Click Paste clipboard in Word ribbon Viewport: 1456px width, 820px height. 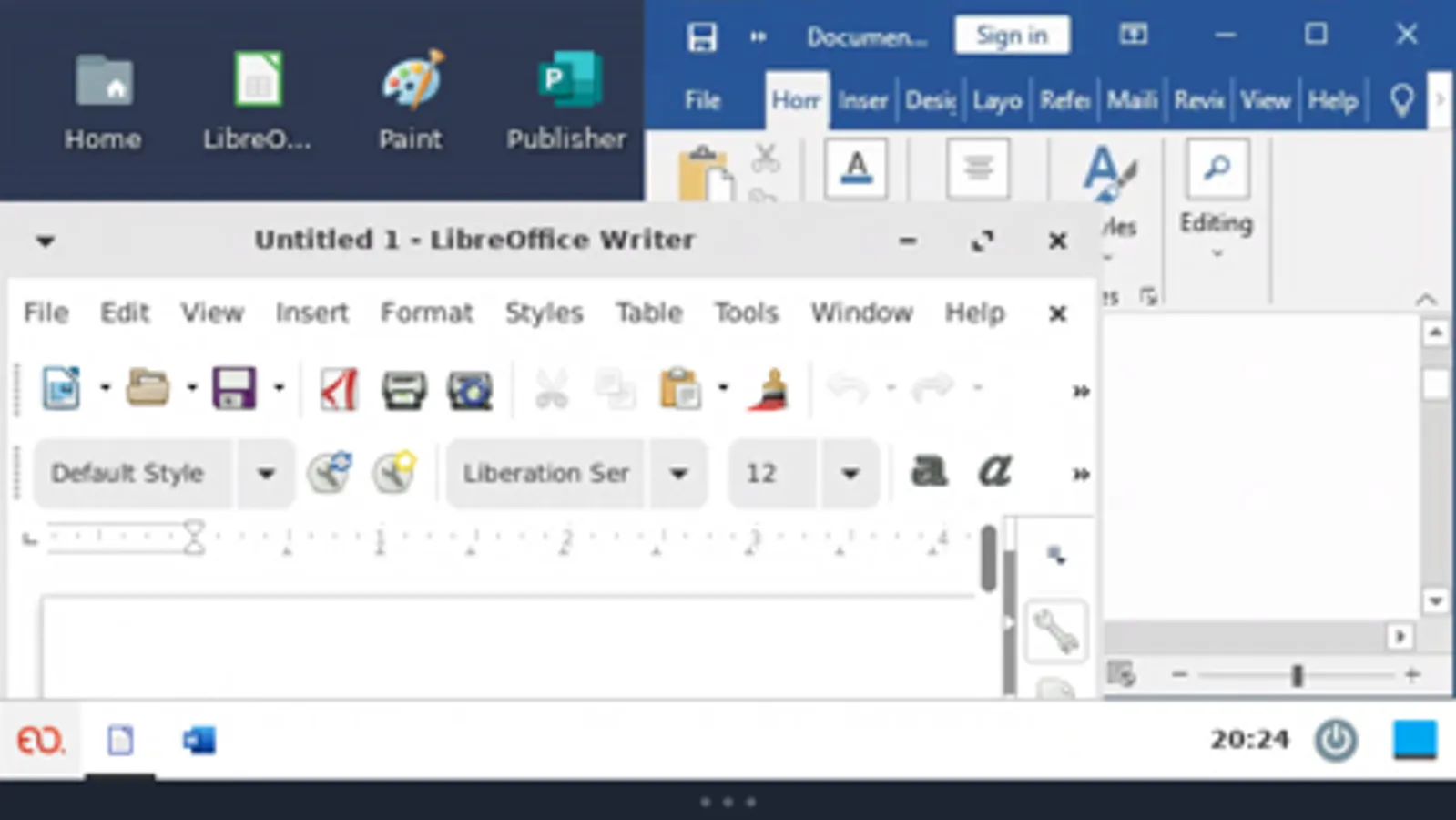point(704,173)
